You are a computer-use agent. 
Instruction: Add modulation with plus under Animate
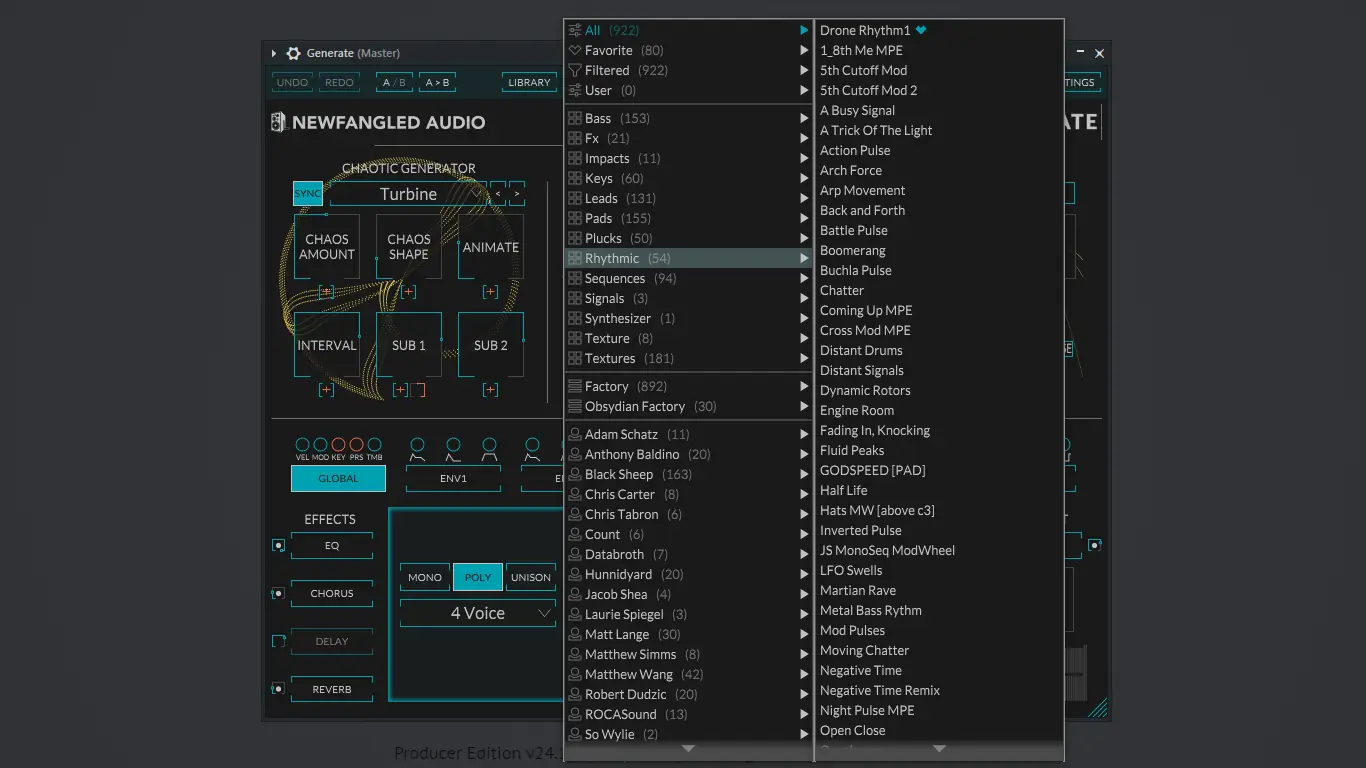click(490, 292)
